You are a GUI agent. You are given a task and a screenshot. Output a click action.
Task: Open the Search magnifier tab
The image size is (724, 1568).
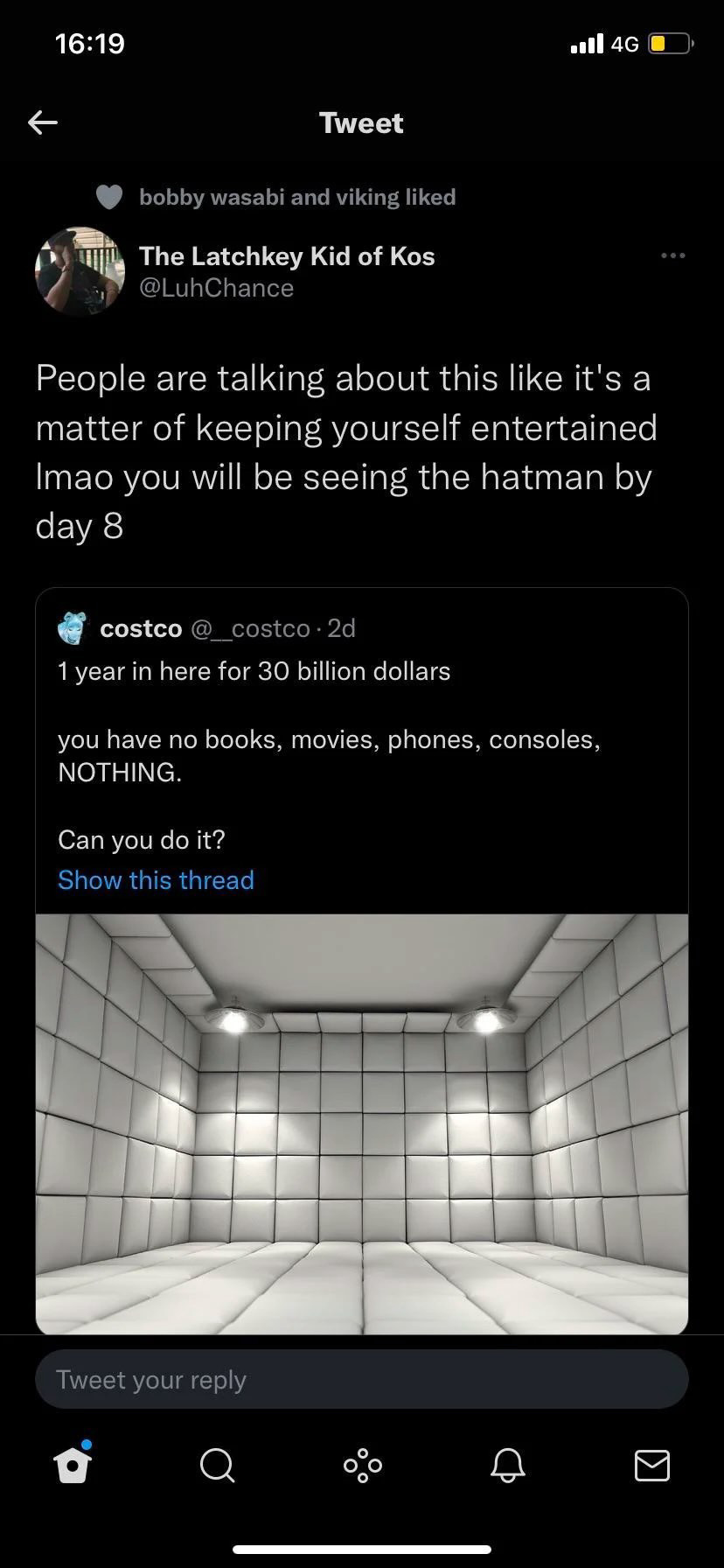(x=217, y=1465)
